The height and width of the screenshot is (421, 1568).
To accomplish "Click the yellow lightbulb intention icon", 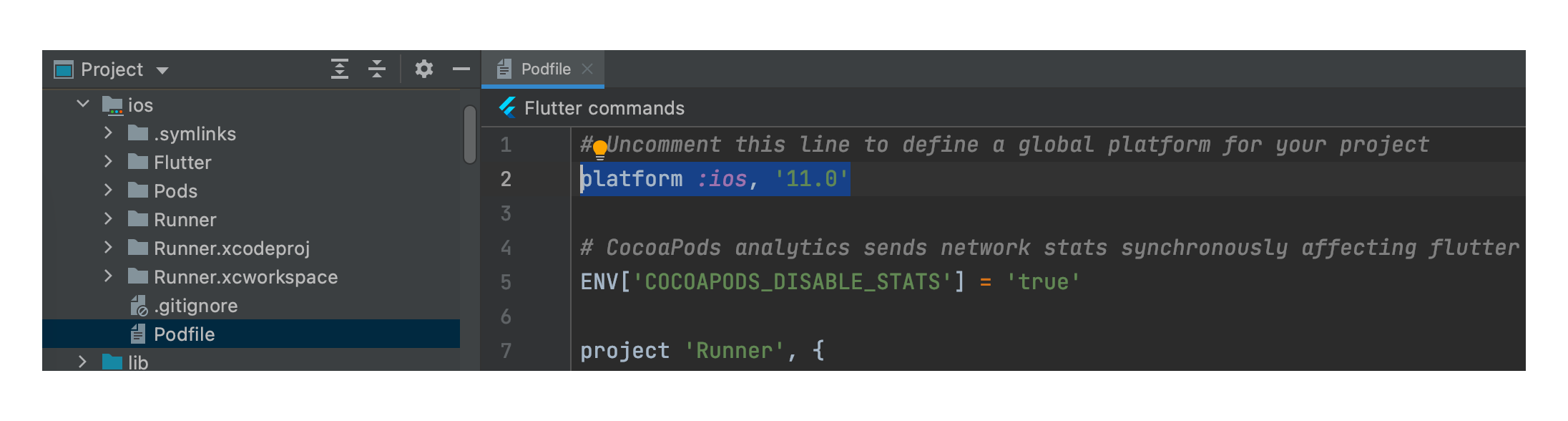I will pyautogui.click(x=600, y=149).
